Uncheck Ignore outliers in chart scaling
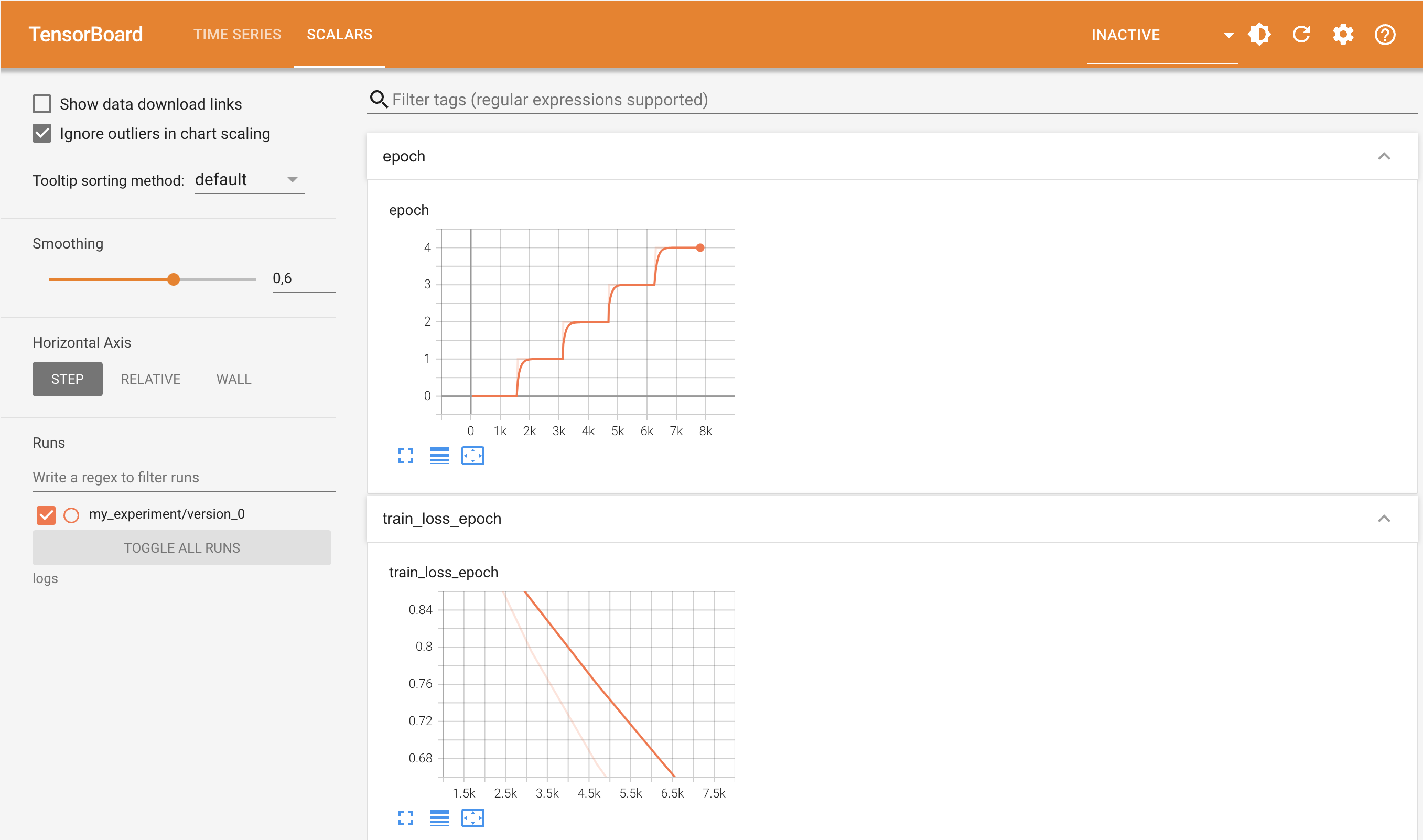1423x840 pixels. 42,134
